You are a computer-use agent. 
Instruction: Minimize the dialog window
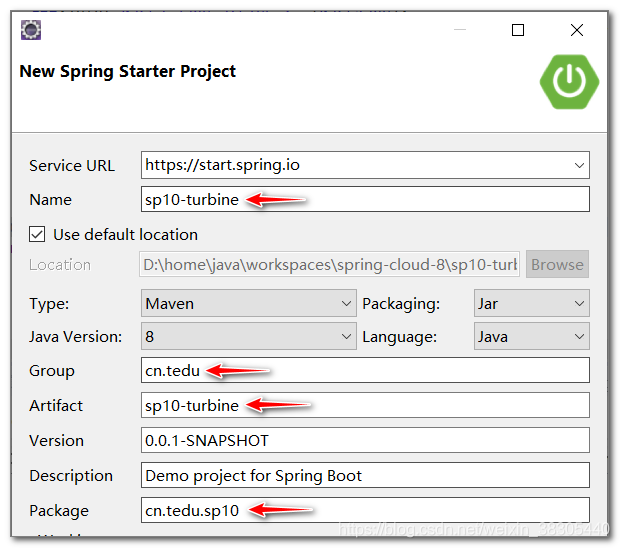click(x=459, y=30)
